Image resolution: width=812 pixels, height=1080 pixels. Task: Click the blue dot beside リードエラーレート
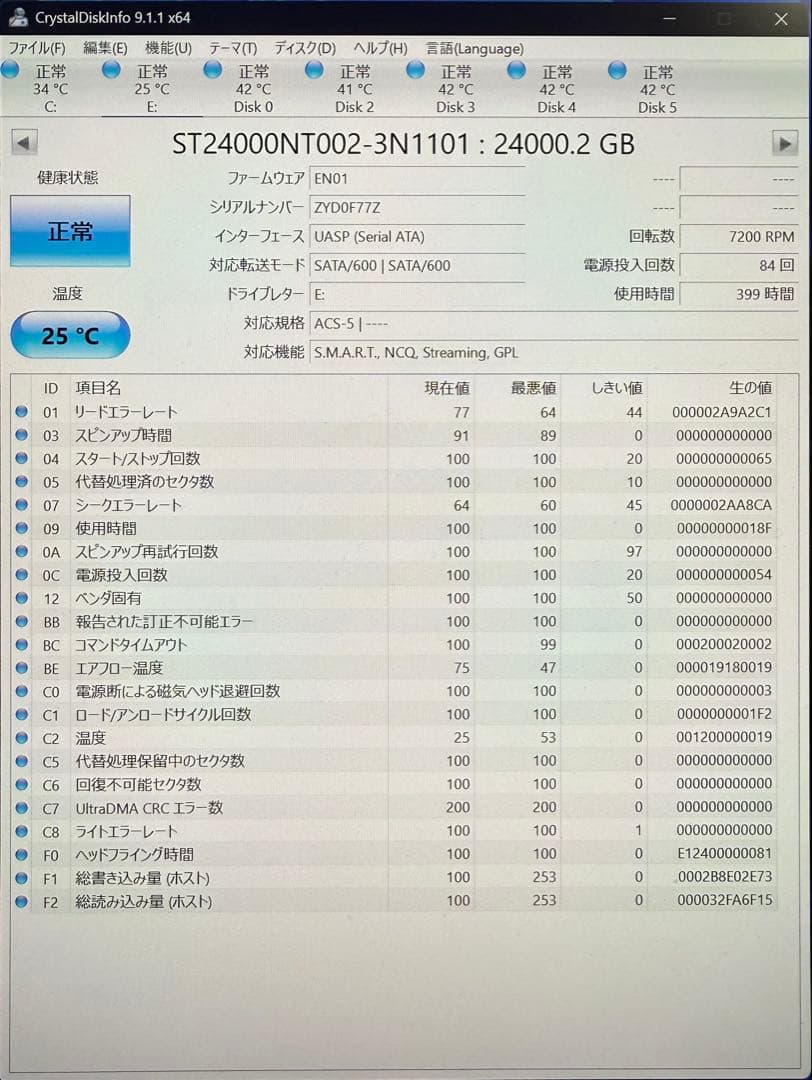22,412
